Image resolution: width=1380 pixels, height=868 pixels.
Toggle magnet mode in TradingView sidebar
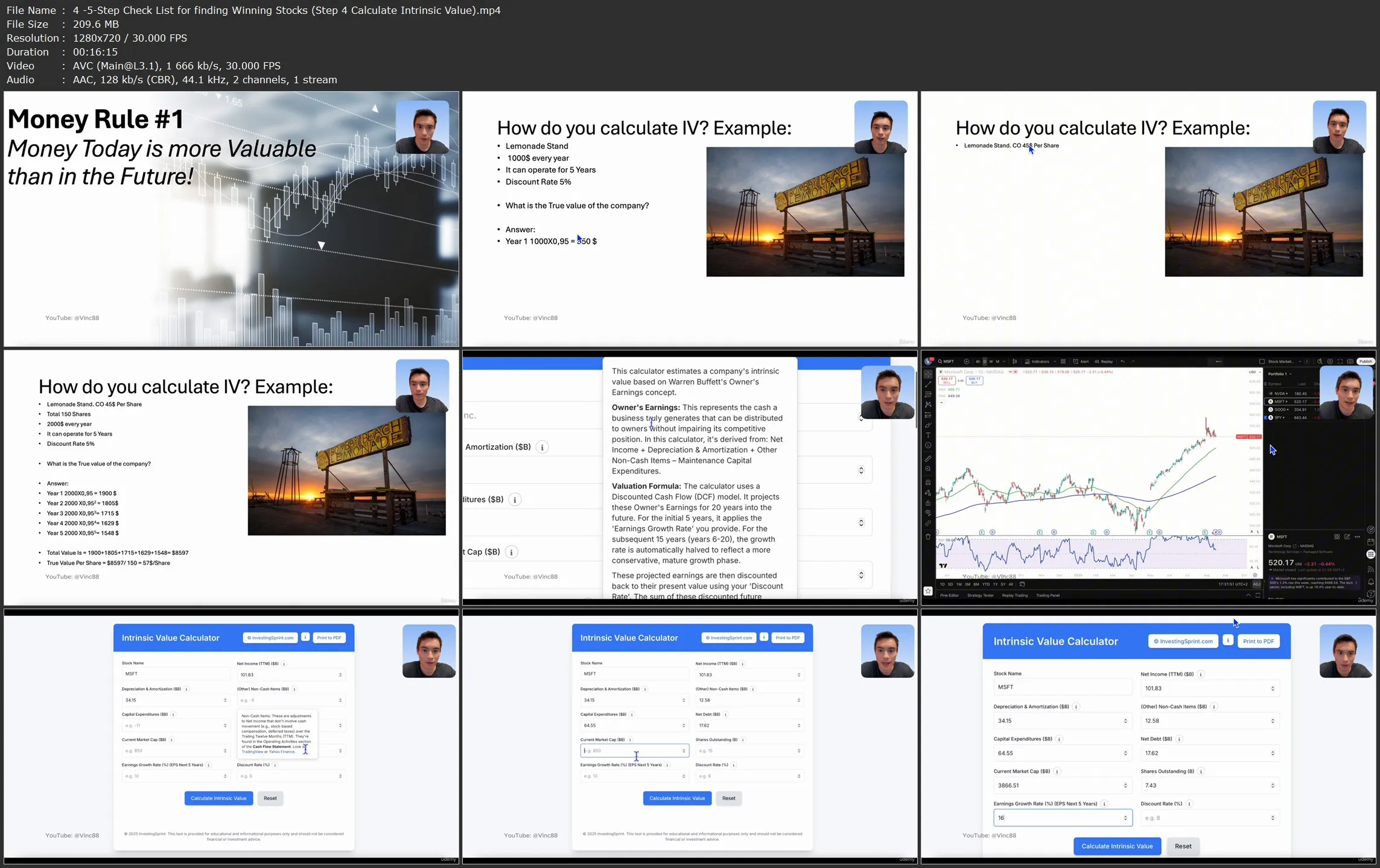coord(928,483)
